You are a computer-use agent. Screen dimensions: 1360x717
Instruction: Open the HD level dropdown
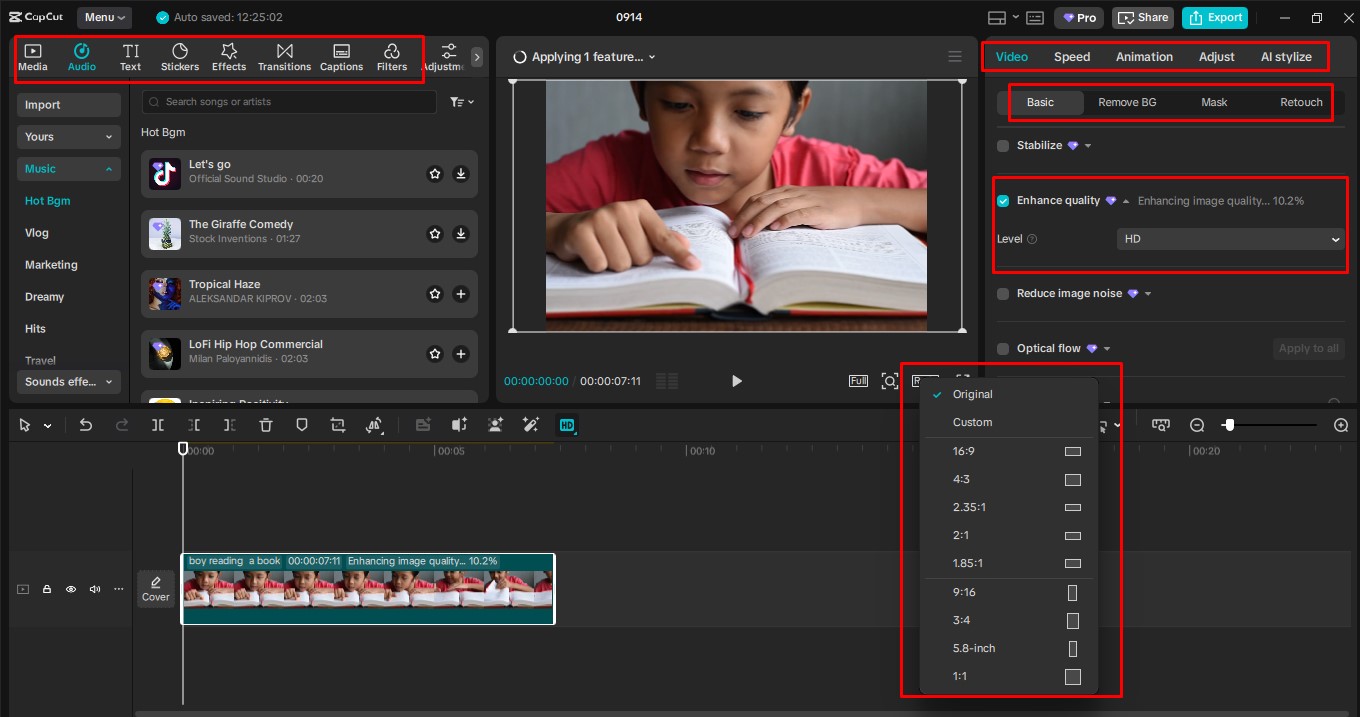click(1230, 239)
